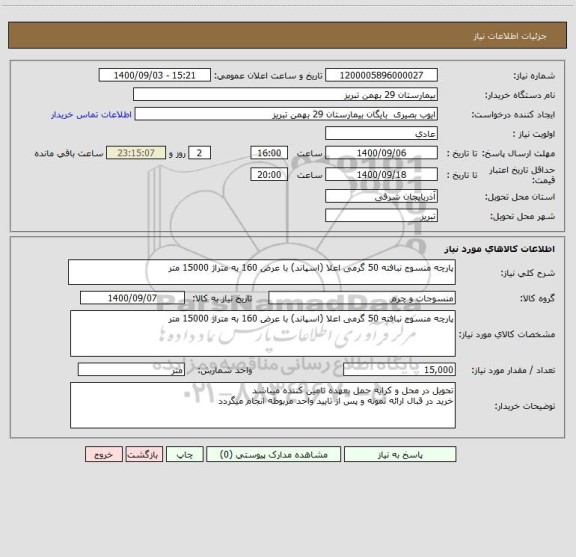Click request creator field ایوب بصیری

(286, 114)
